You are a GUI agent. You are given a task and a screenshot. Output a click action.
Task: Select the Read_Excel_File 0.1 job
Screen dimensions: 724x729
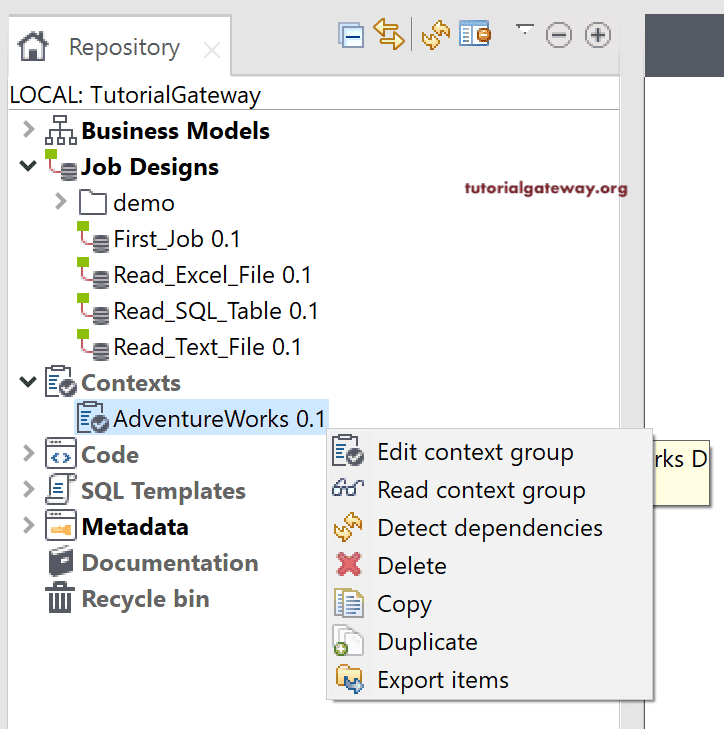212,275
